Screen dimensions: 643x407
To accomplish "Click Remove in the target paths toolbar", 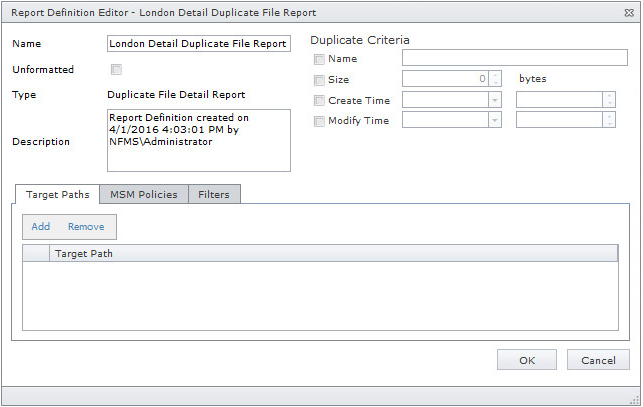I will click(86, 227).
